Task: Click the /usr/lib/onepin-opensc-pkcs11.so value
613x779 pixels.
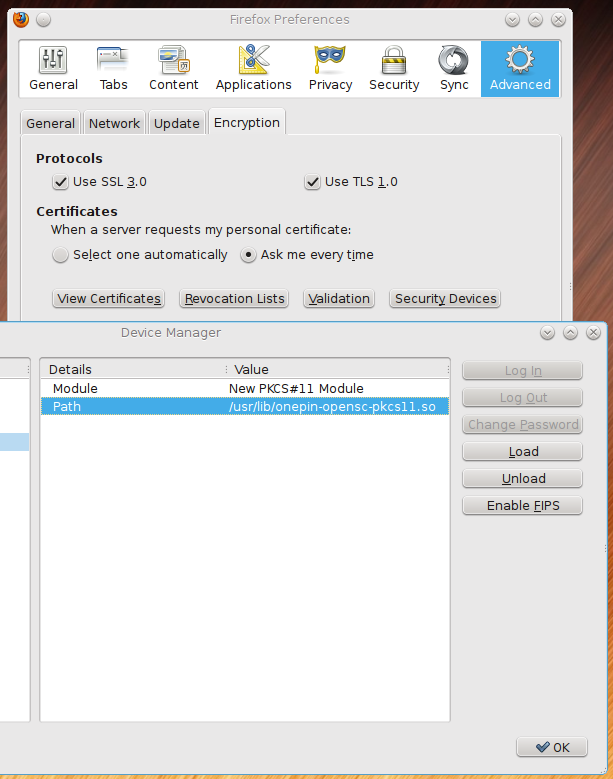Action: [332, 406]
